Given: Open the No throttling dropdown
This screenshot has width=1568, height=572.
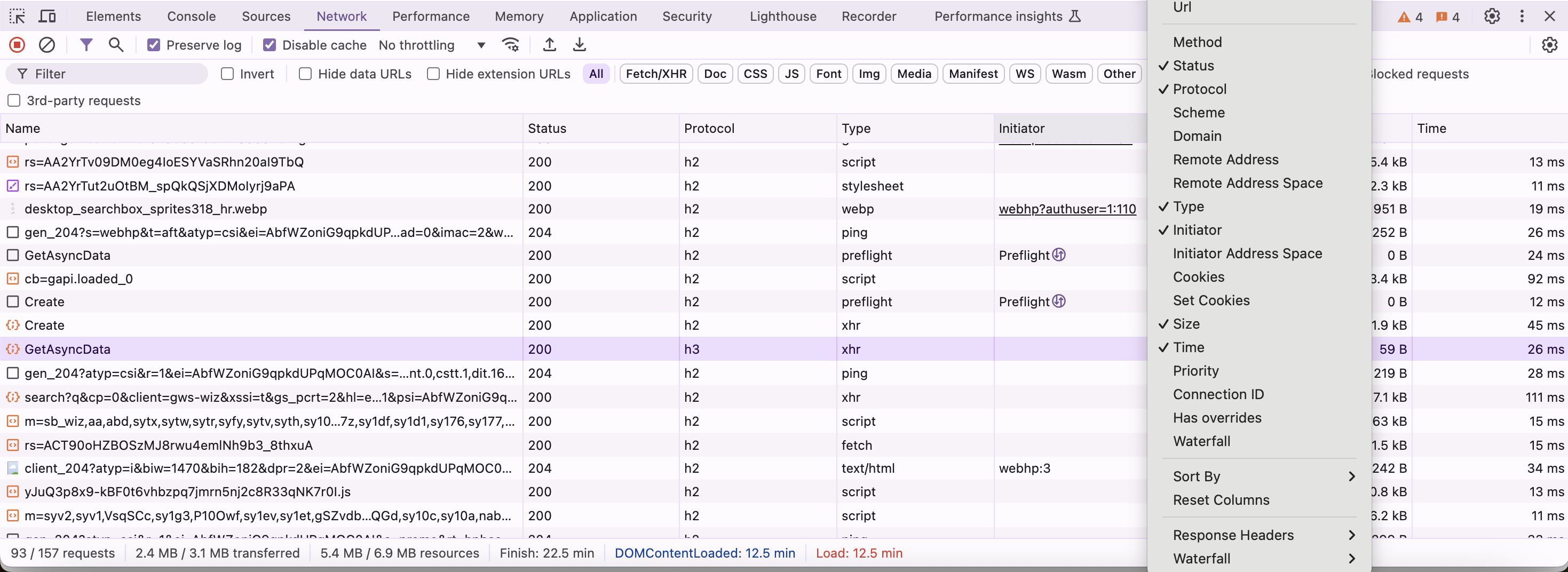Looking at the screenshot, I should click(x=432, y=45).
